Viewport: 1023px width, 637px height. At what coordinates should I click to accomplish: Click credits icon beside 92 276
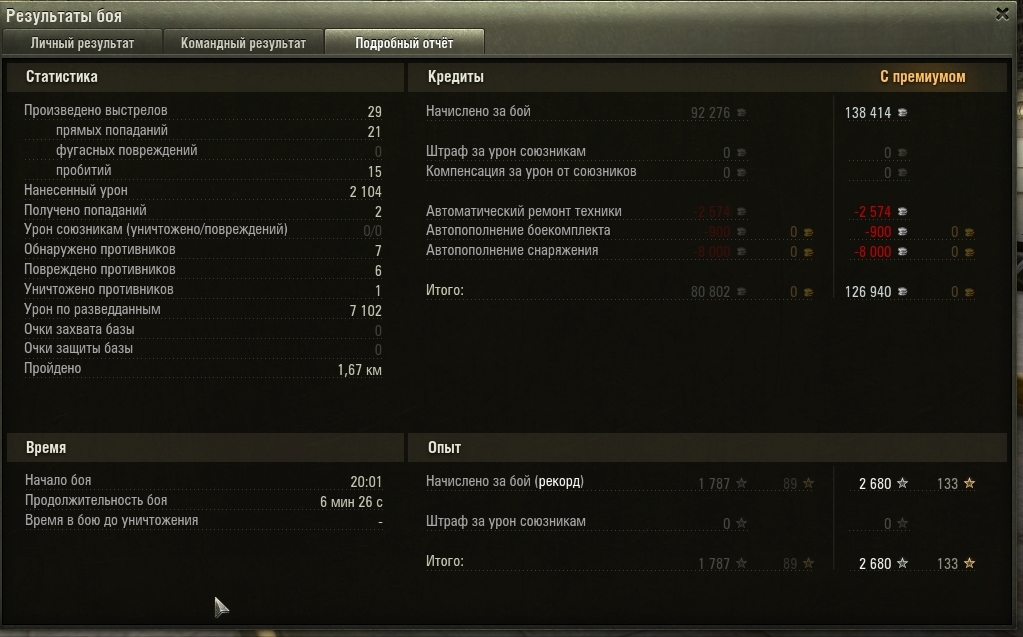(742, 113)
